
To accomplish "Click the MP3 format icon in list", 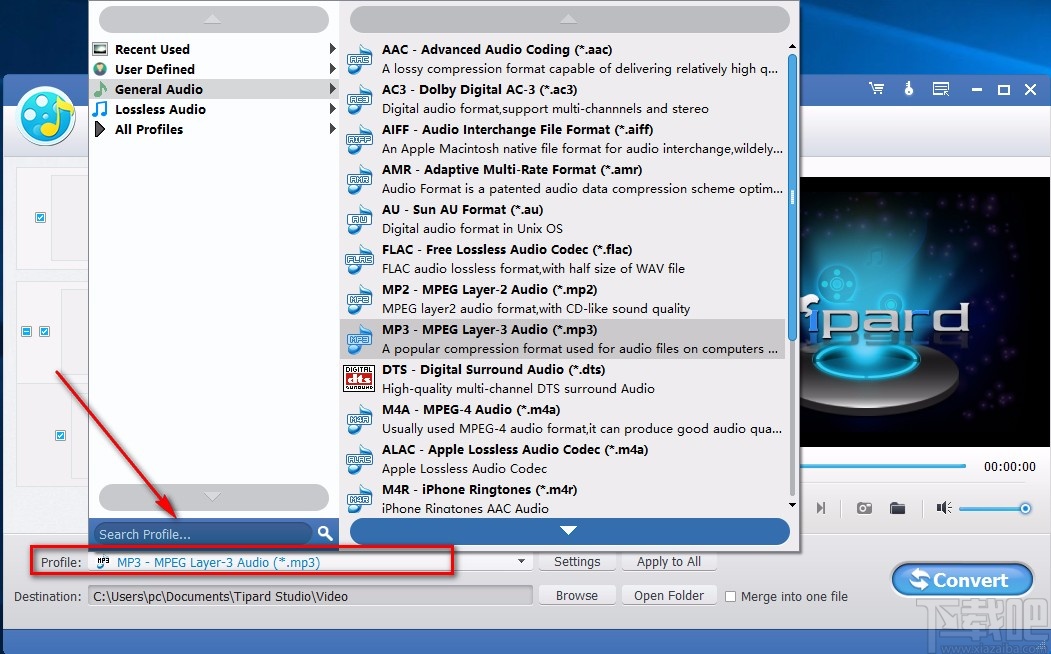I will click(x=360, y=339).
